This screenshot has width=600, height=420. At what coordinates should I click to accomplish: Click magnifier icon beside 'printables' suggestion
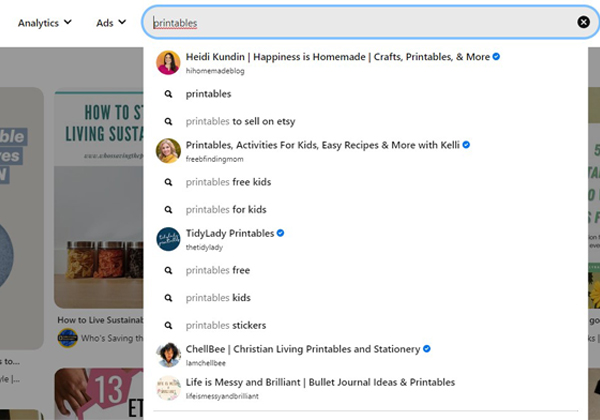coord(168,94)
